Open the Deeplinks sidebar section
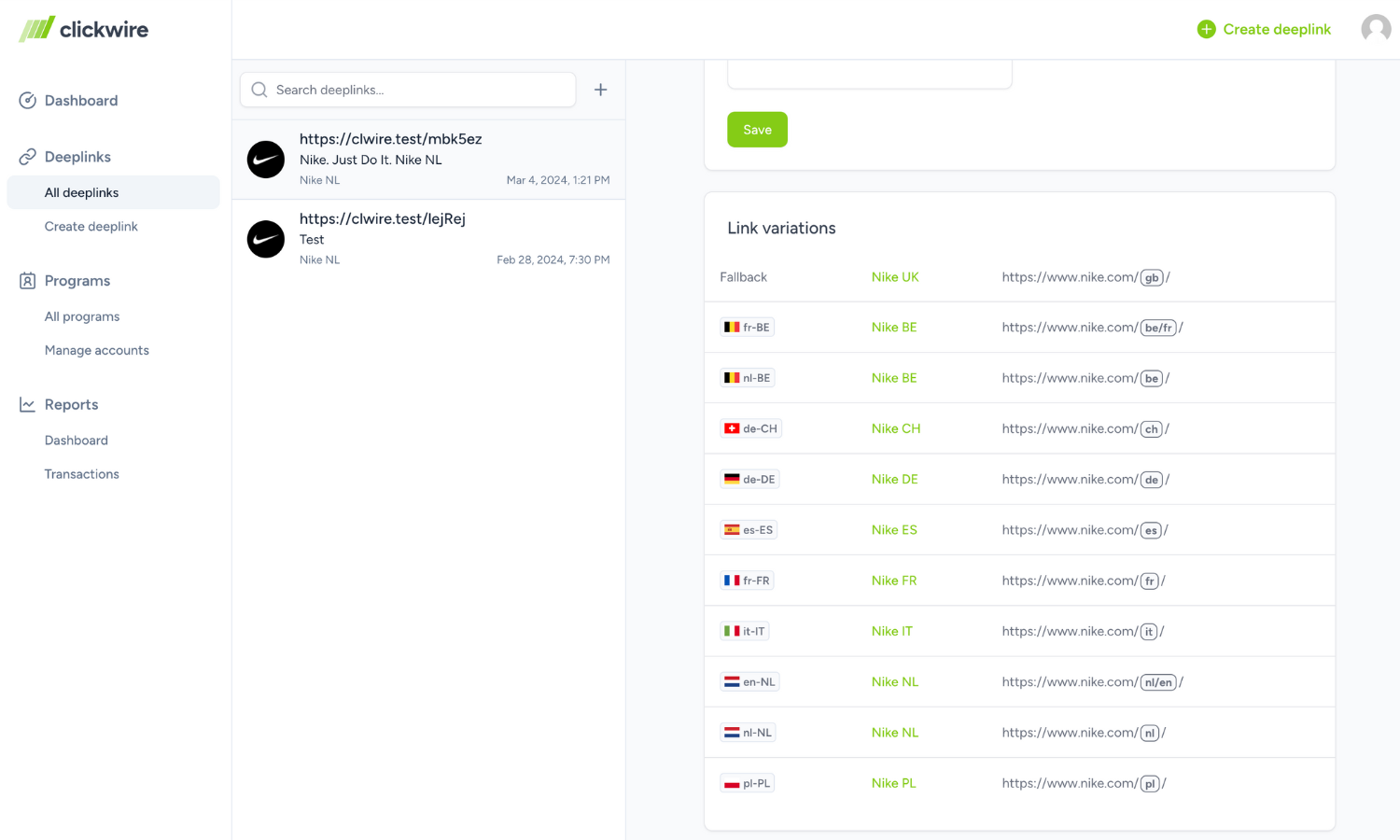This screenshot has height=840, width=1400. coord(77,157)
